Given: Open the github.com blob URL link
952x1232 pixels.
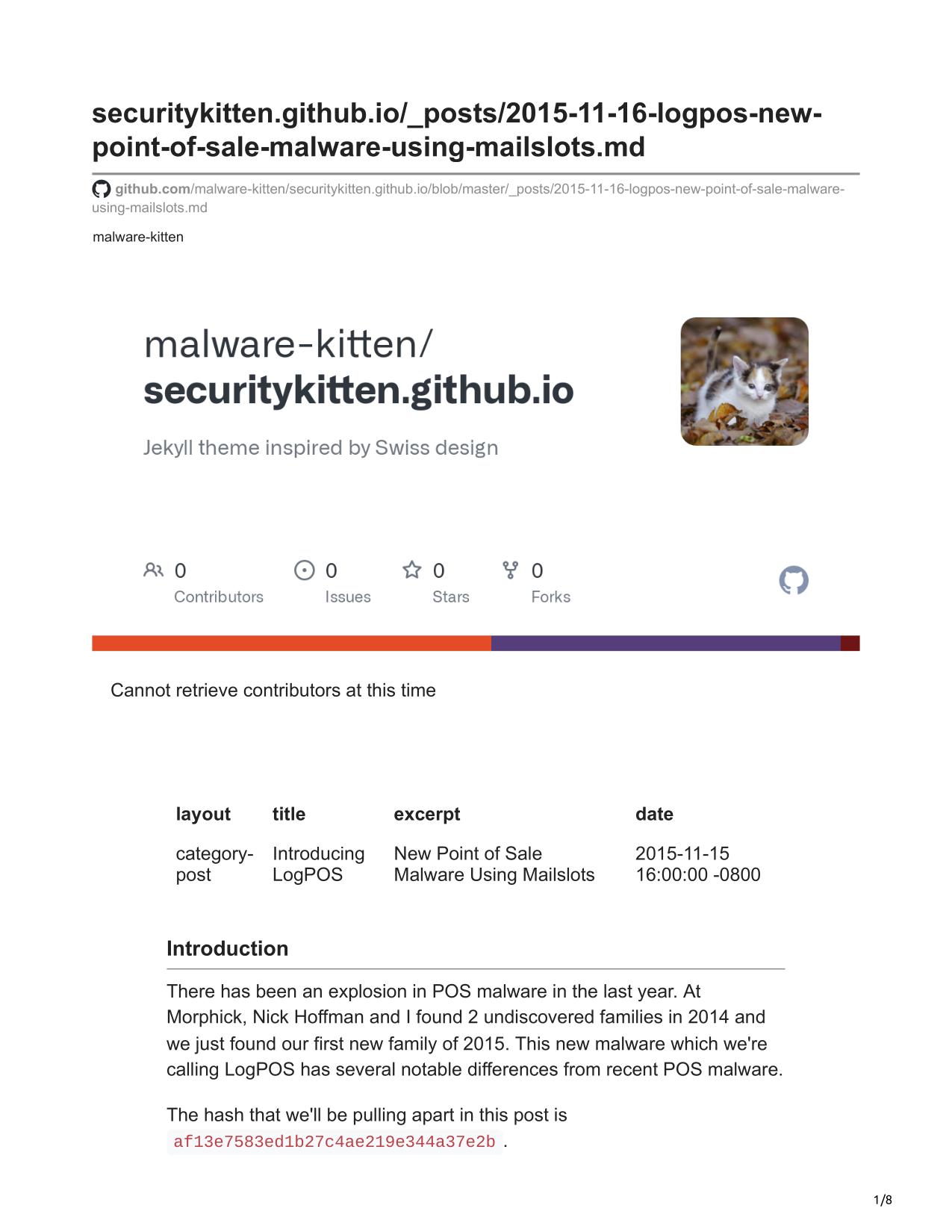Looking at the screenshot, I should point(468,198).
